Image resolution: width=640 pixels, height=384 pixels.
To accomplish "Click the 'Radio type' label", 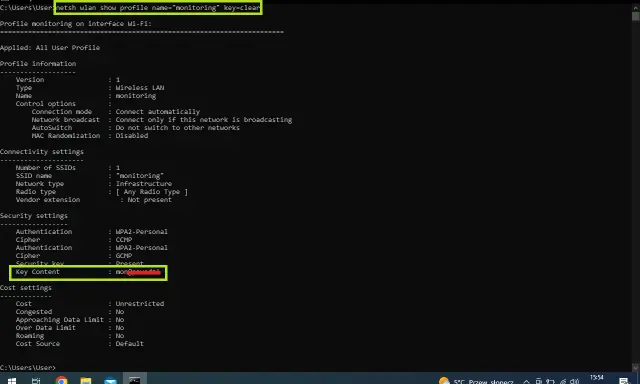I will tap(36, 192).
